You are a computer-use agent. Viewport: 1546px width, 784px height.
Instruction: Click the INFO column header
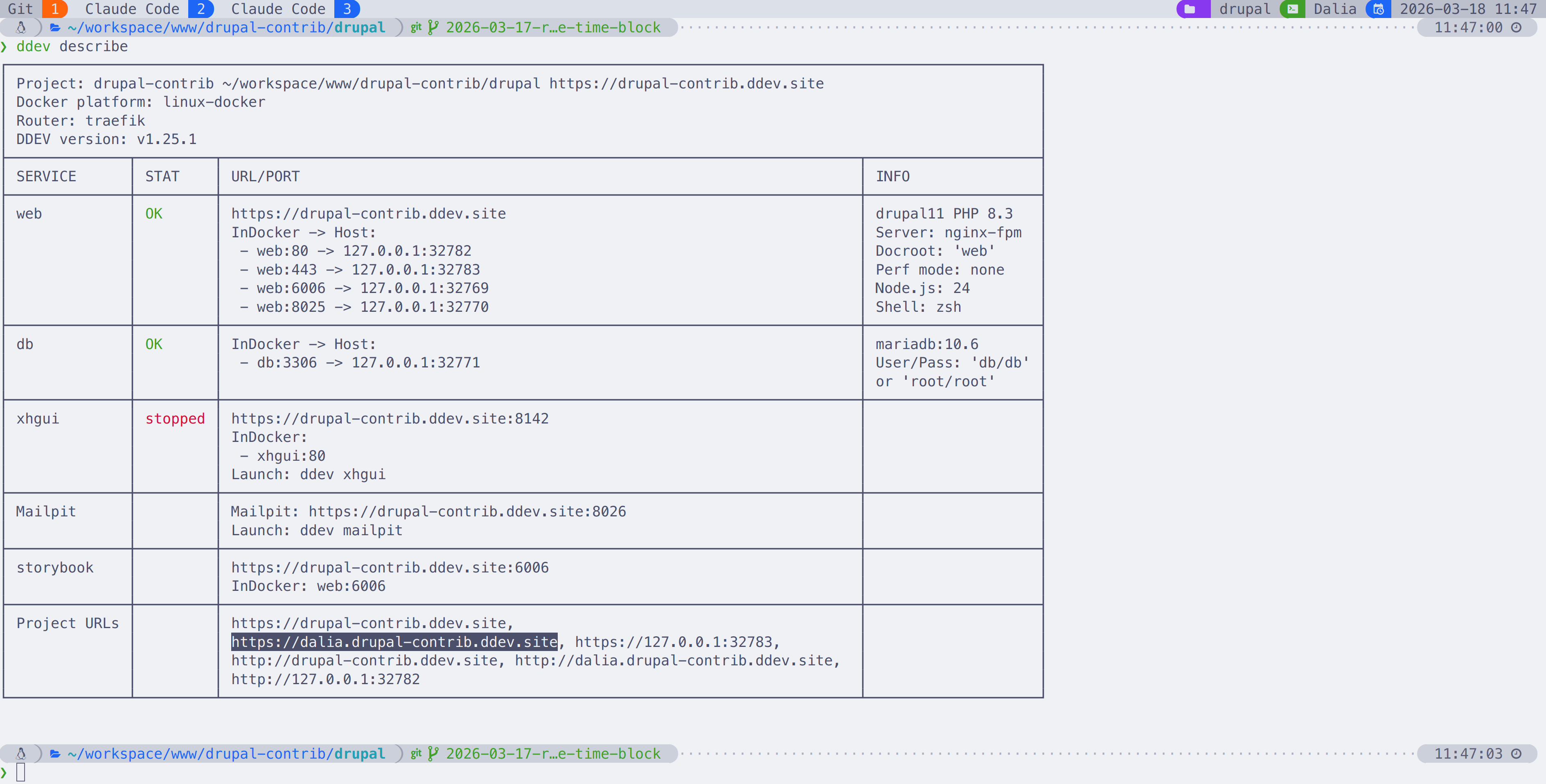892,176
